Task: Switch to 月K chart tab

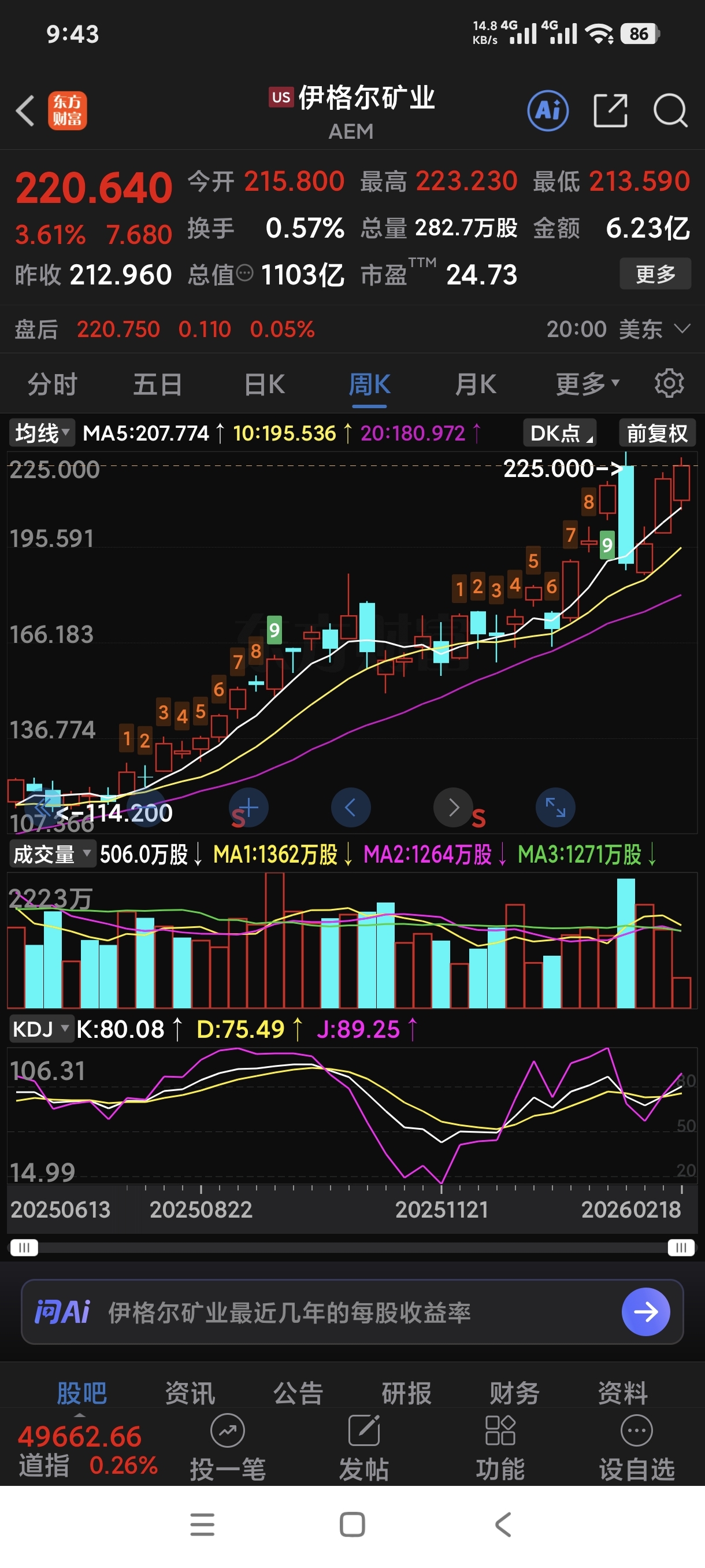Action: pos(476,384)
